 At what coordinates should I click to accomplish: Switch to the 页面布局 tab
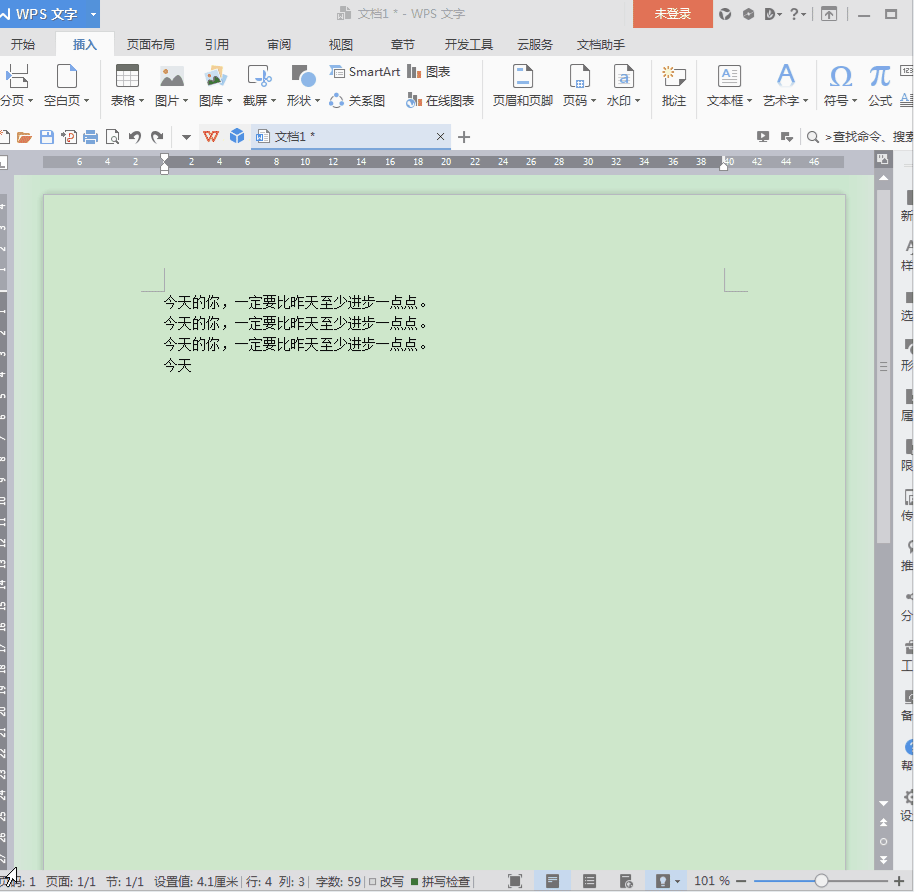pyautogui.click(x=150, y=45)
